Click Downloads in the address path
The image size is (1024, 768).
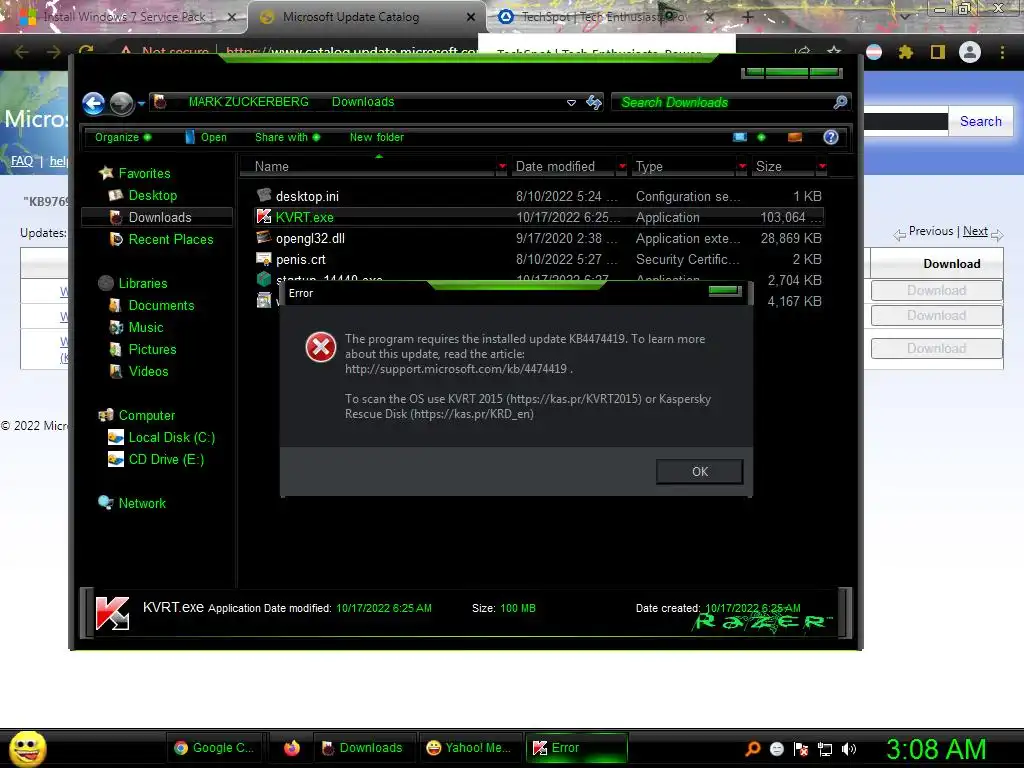pos(363,102)
